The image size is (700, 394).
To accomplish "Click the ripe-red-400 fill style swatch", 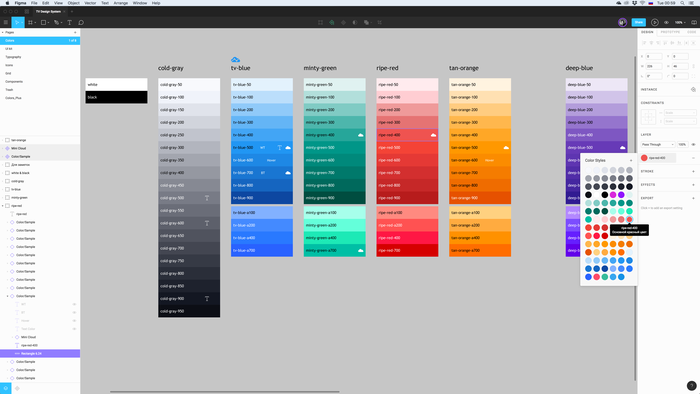I will click(644, 158).
